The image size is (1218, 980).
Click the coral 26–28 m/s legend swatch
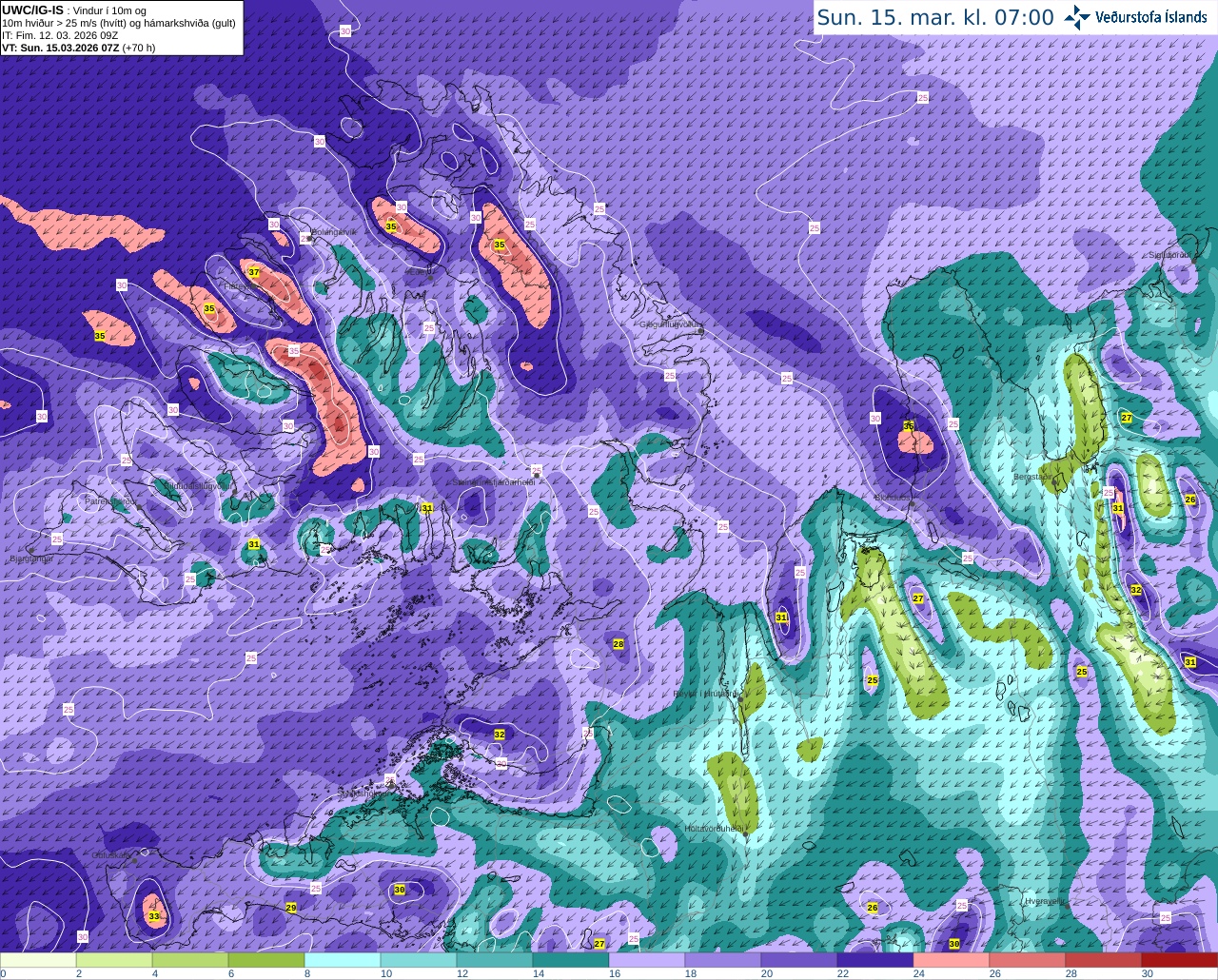point(1028,960)
